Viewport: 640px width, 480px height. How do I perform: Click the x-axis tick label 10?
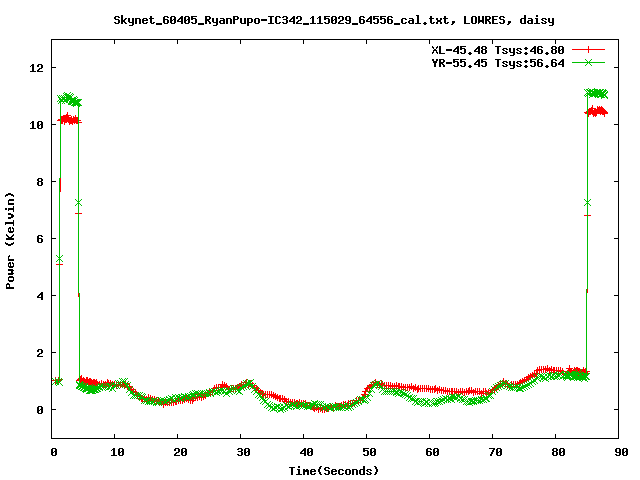point(117,452)
